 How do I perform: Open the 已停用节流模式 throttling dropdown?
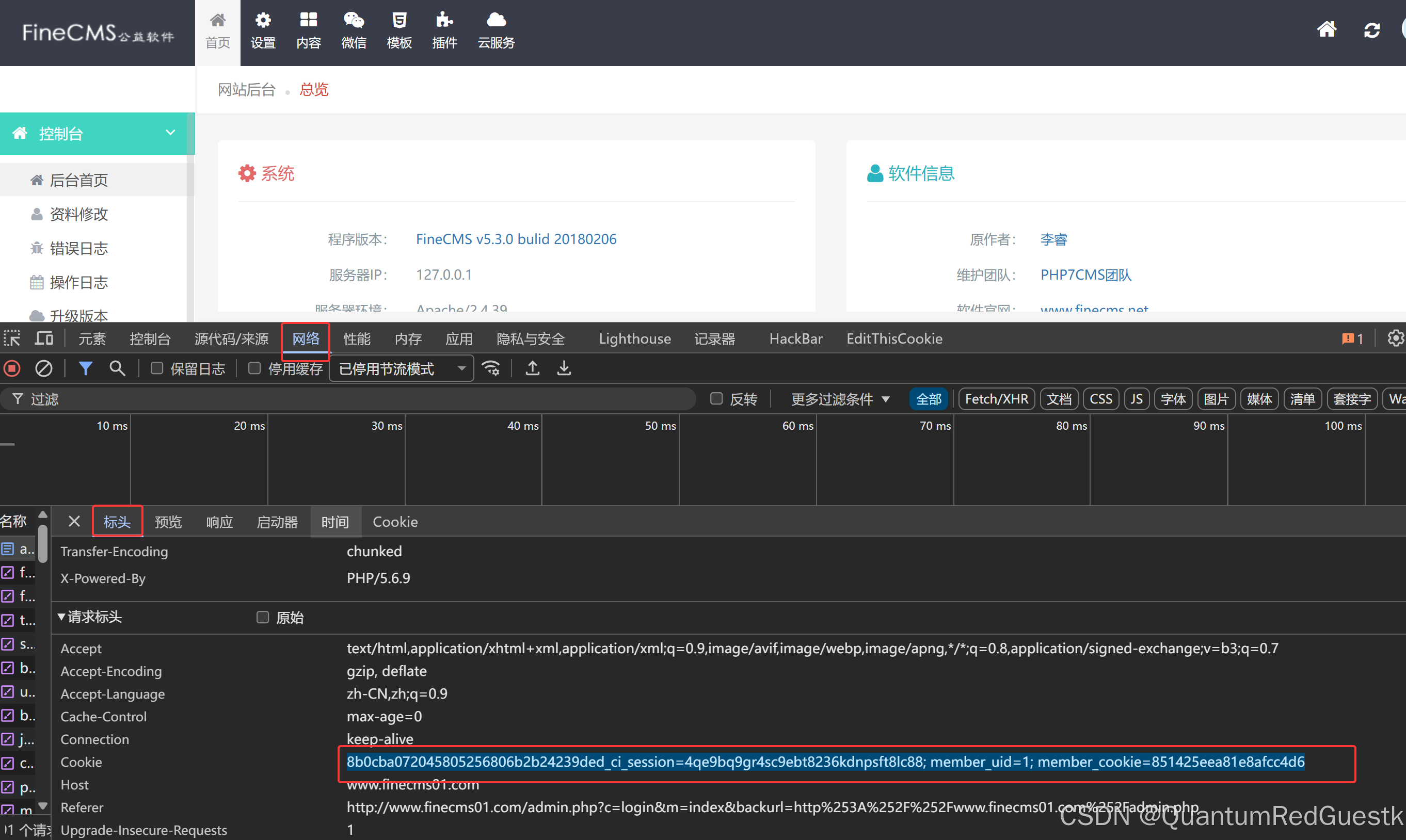(402, 369)
